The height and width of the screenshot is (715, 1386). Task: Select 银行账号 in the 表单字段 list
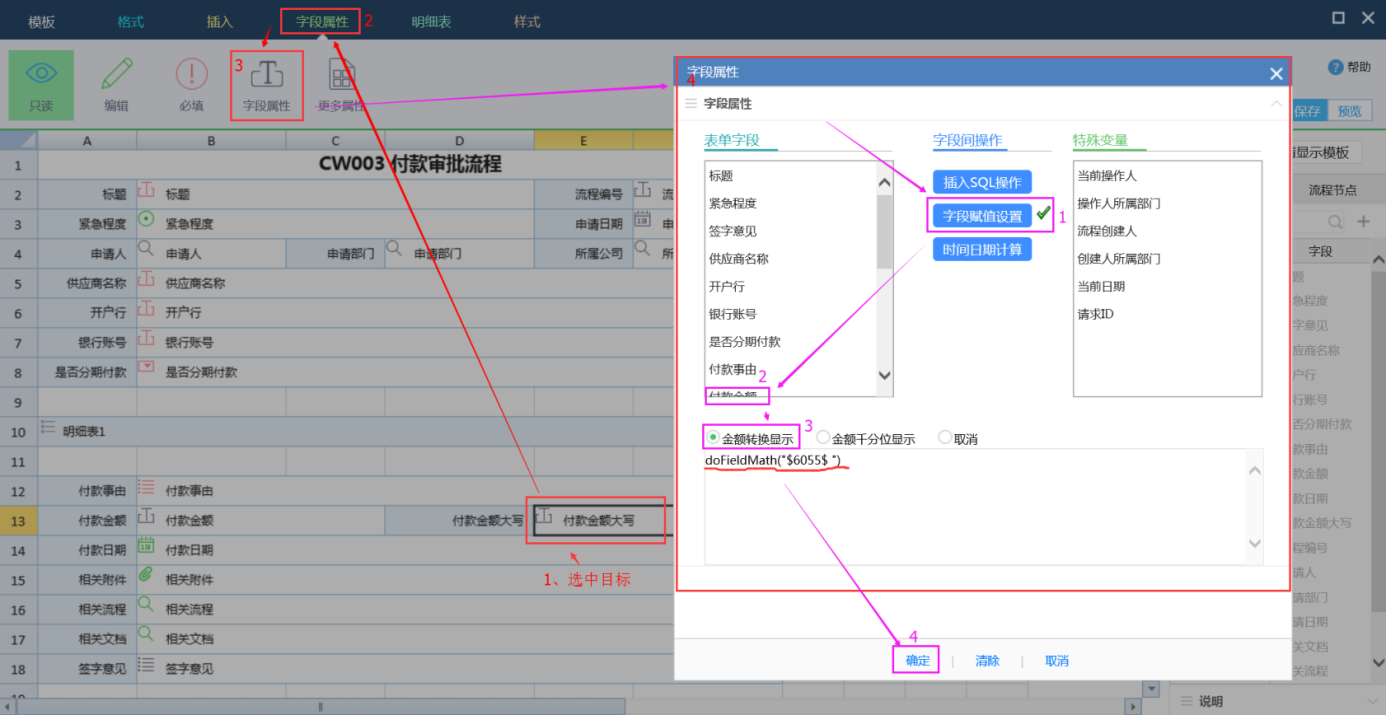tap(732, 314)
